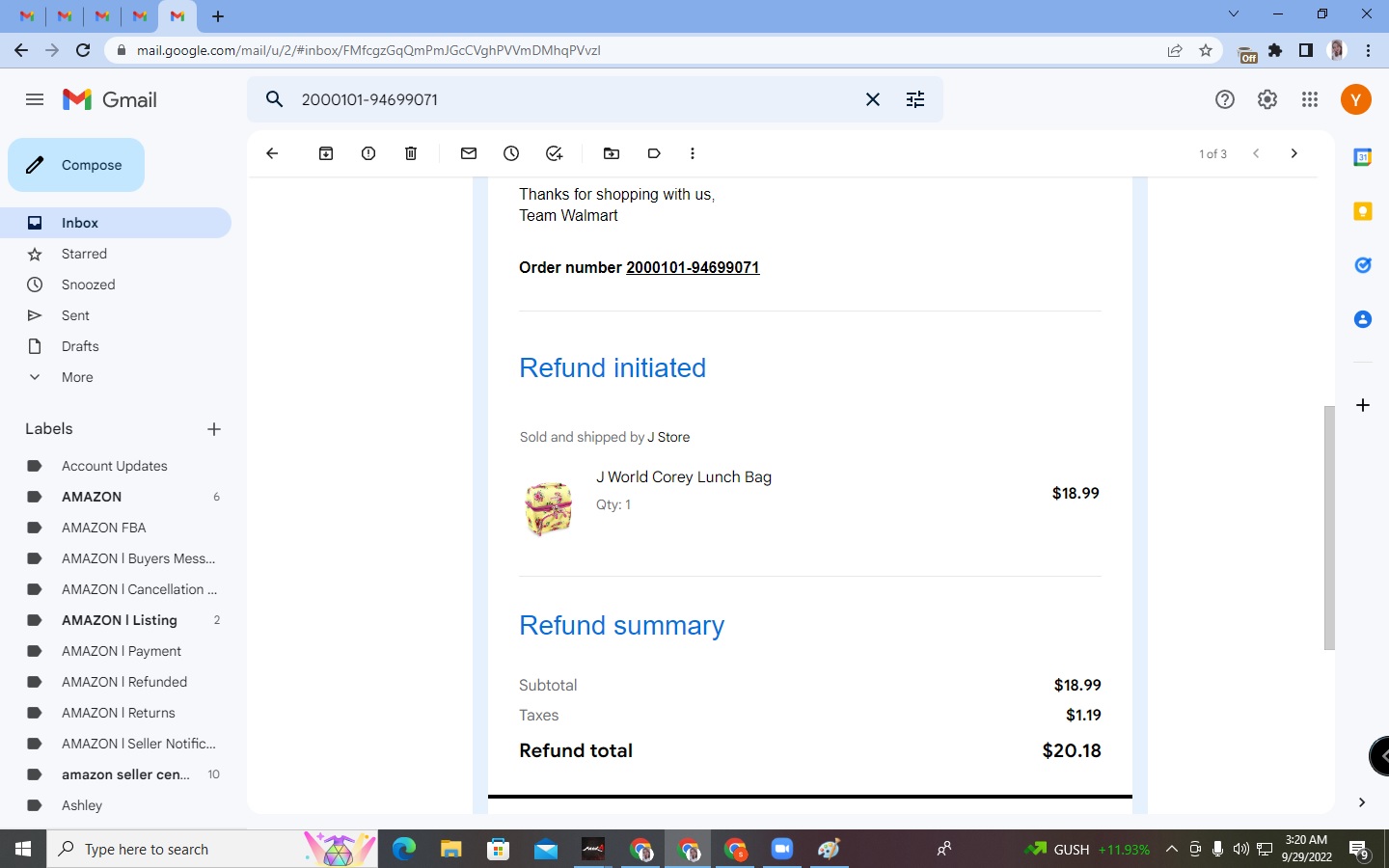Open Gmail Support help icon
1389x868 pixels.
1225,99
